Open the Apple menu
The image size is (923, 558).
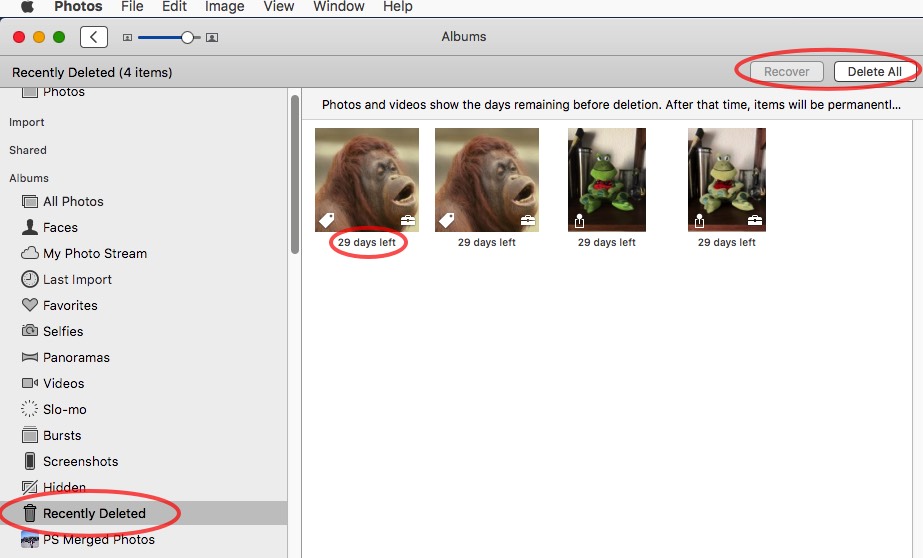click(27, 6)
